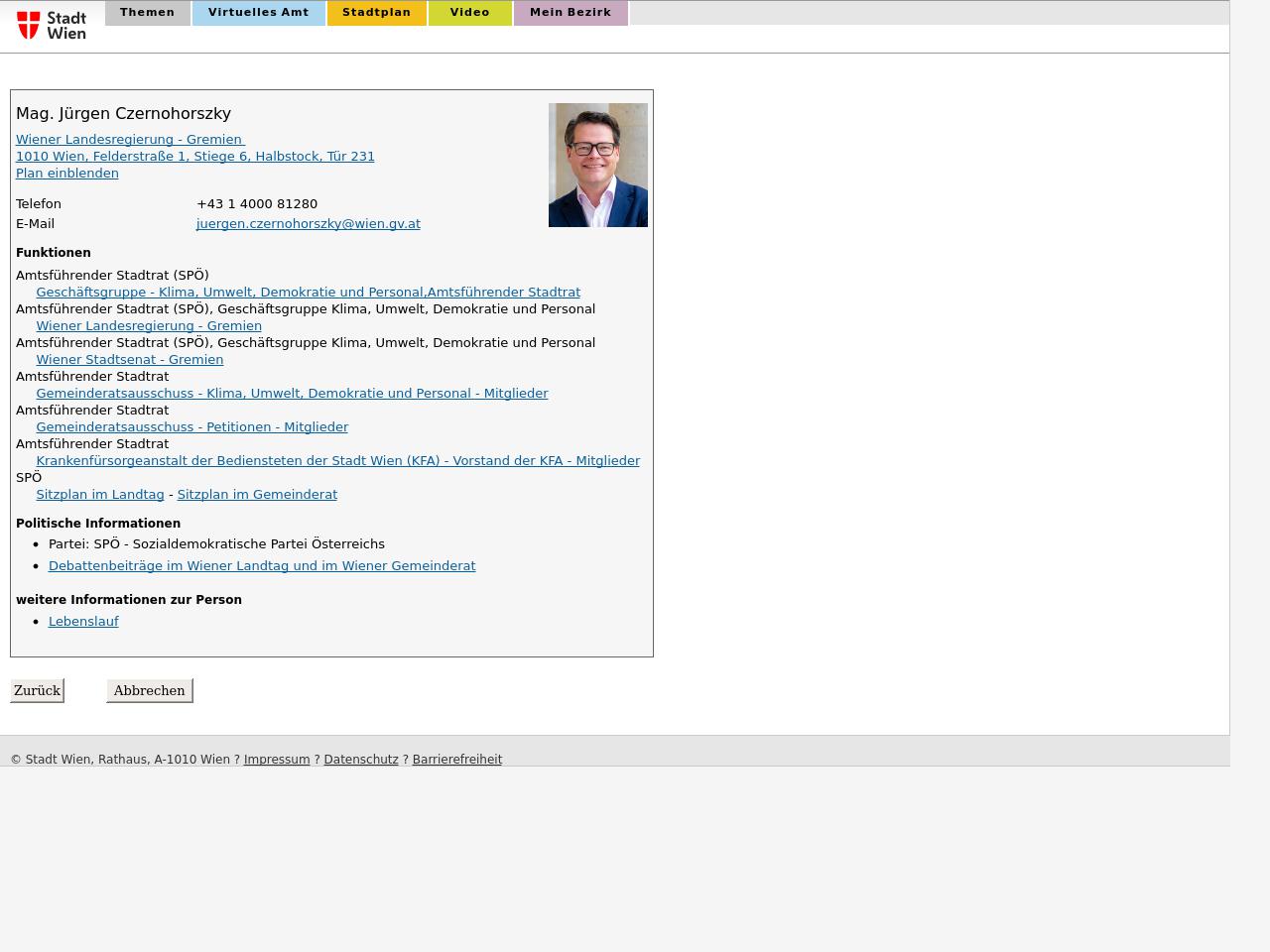The height and width of the screenshot is (952, 1270).
Task: Open the Themen tab
Action: point(147,13)
